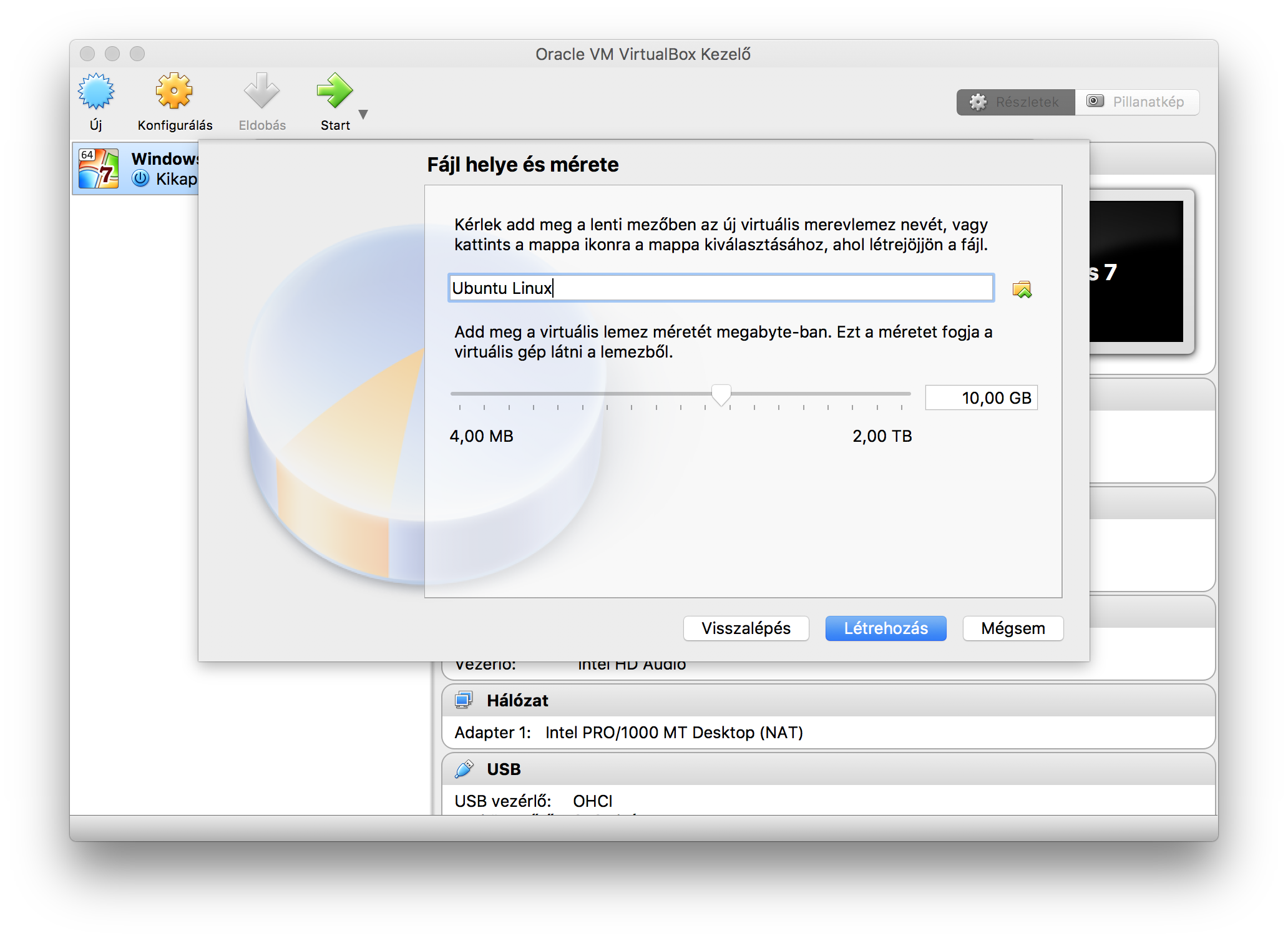The image size is (1288, 941).
Task: Click the 4,00 MB minimum label
Action: click(481, 436)
